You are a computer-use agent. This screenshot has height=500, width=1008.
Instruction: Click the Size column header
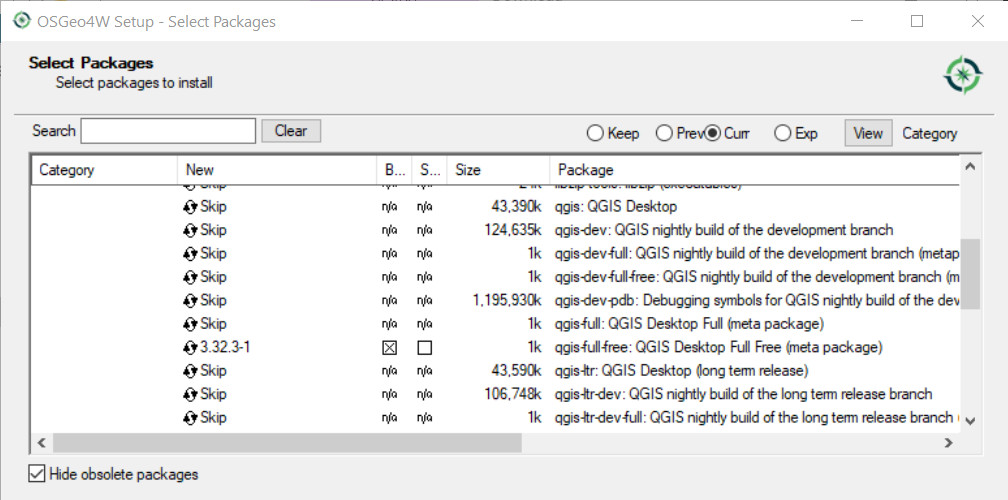498,170
